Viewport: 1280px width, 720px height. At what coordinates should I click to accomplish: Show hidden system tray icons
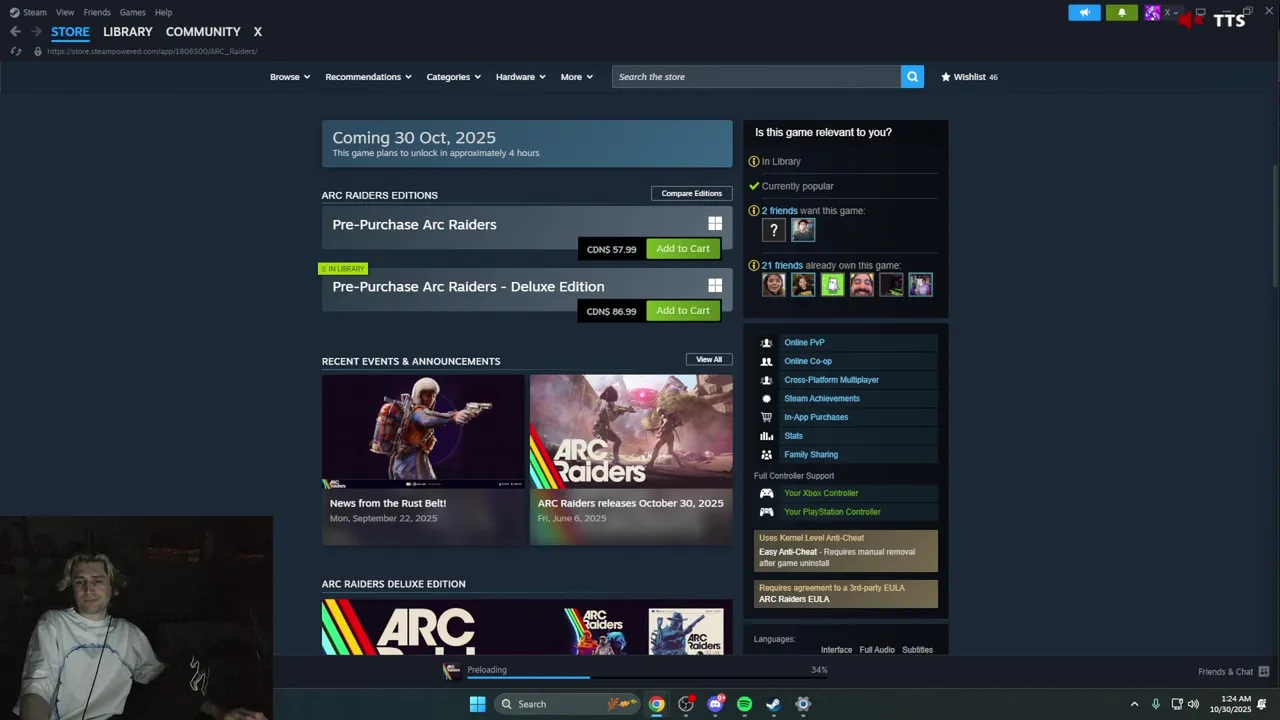pos(1134,704)
